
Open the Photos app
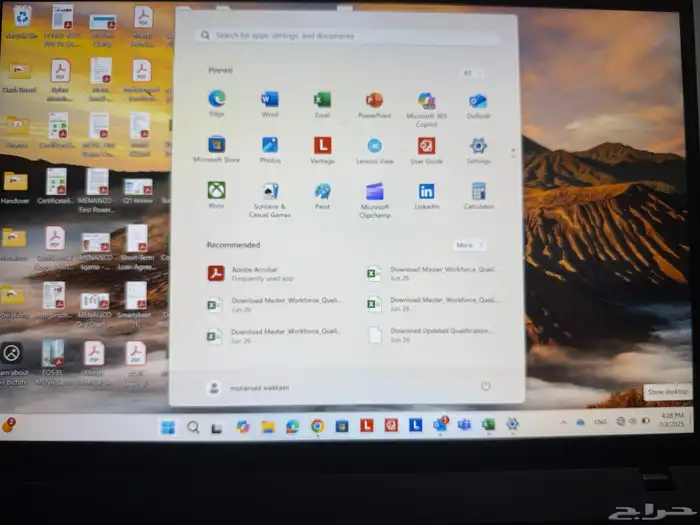pyautogui.click(x=269, y=146)
